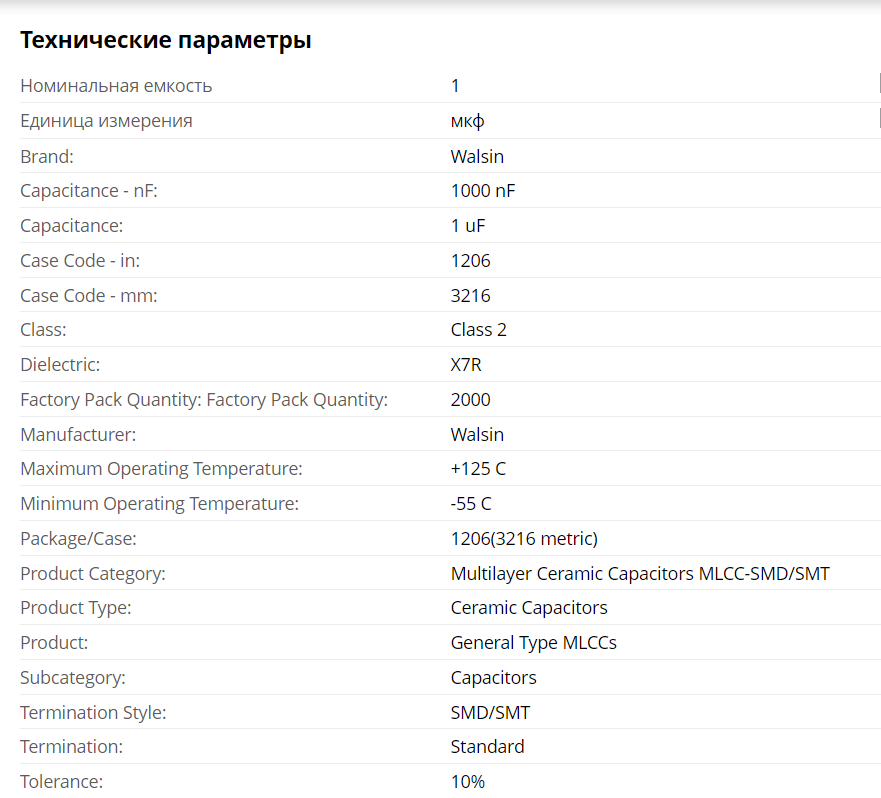Select the 'General Type MLCCs' value
The width and height of the screenshot is (881, 798).
click(x=534, y=643)
